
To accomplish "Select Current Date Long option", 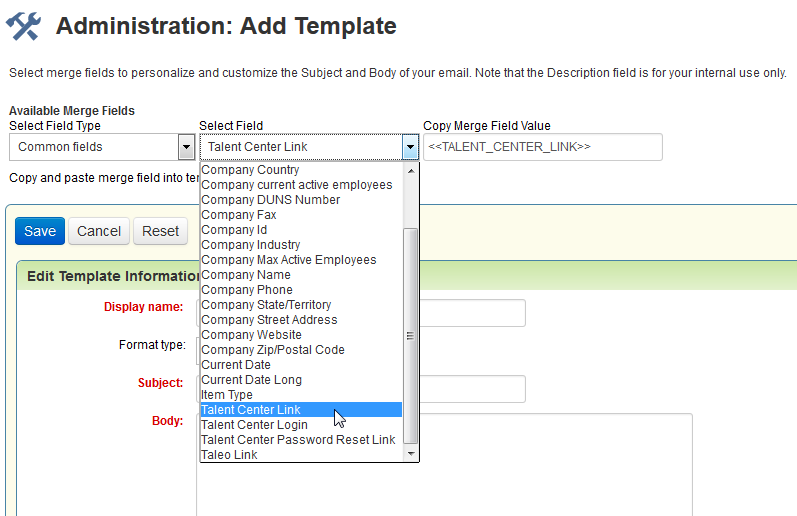I will coord(251,380).
